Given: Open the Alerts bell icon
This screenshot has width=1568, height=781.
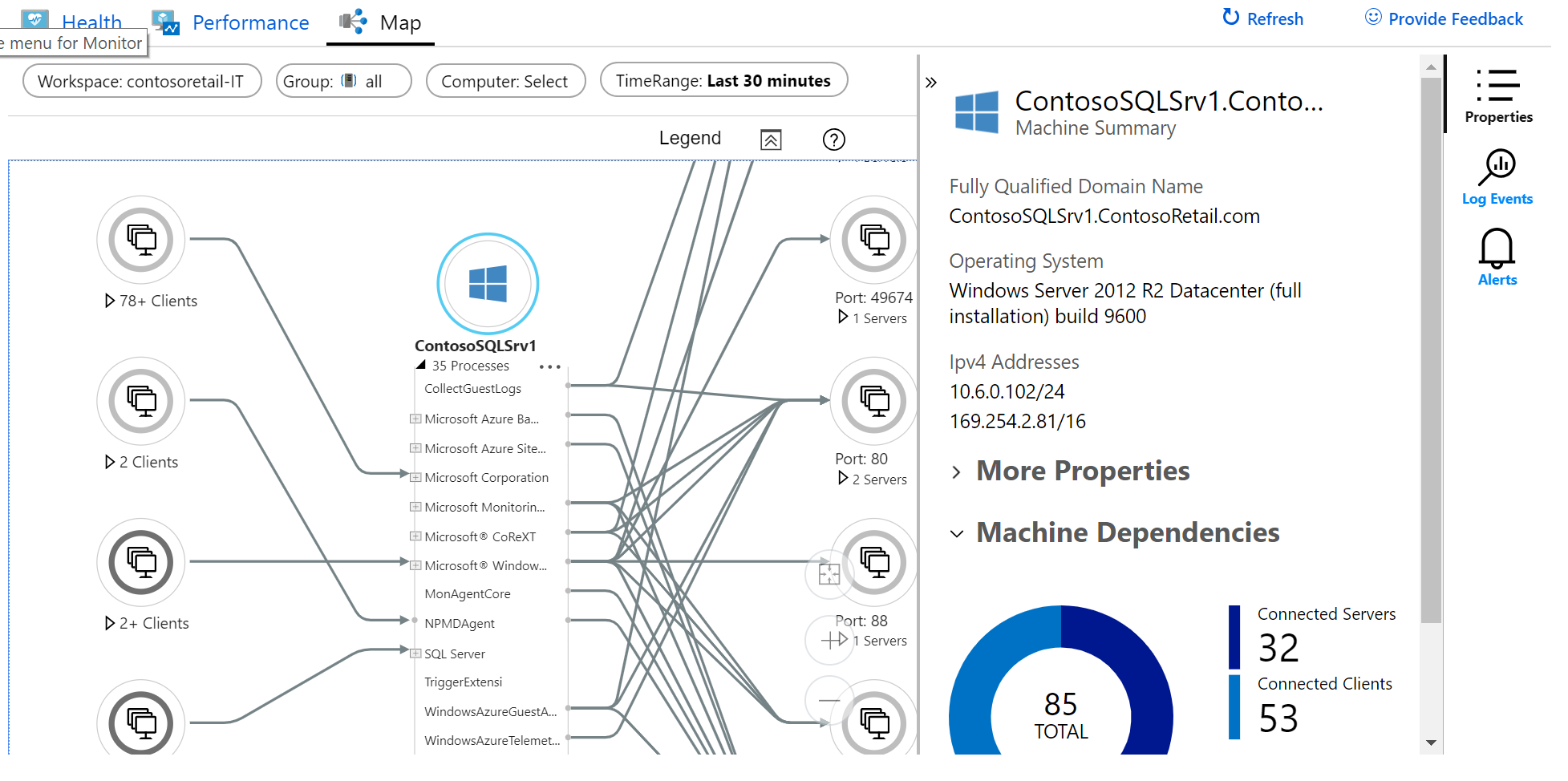Looking at the screenshot, I should pyautogui.click(x=1497, y=248).
